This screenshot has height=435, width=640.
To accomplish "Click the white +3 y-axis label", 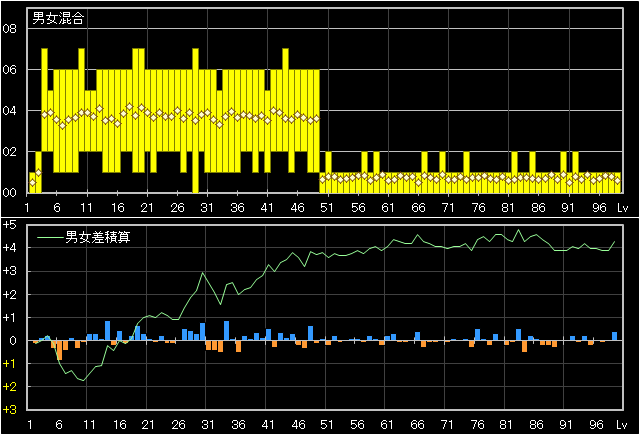I will point(9,271).
